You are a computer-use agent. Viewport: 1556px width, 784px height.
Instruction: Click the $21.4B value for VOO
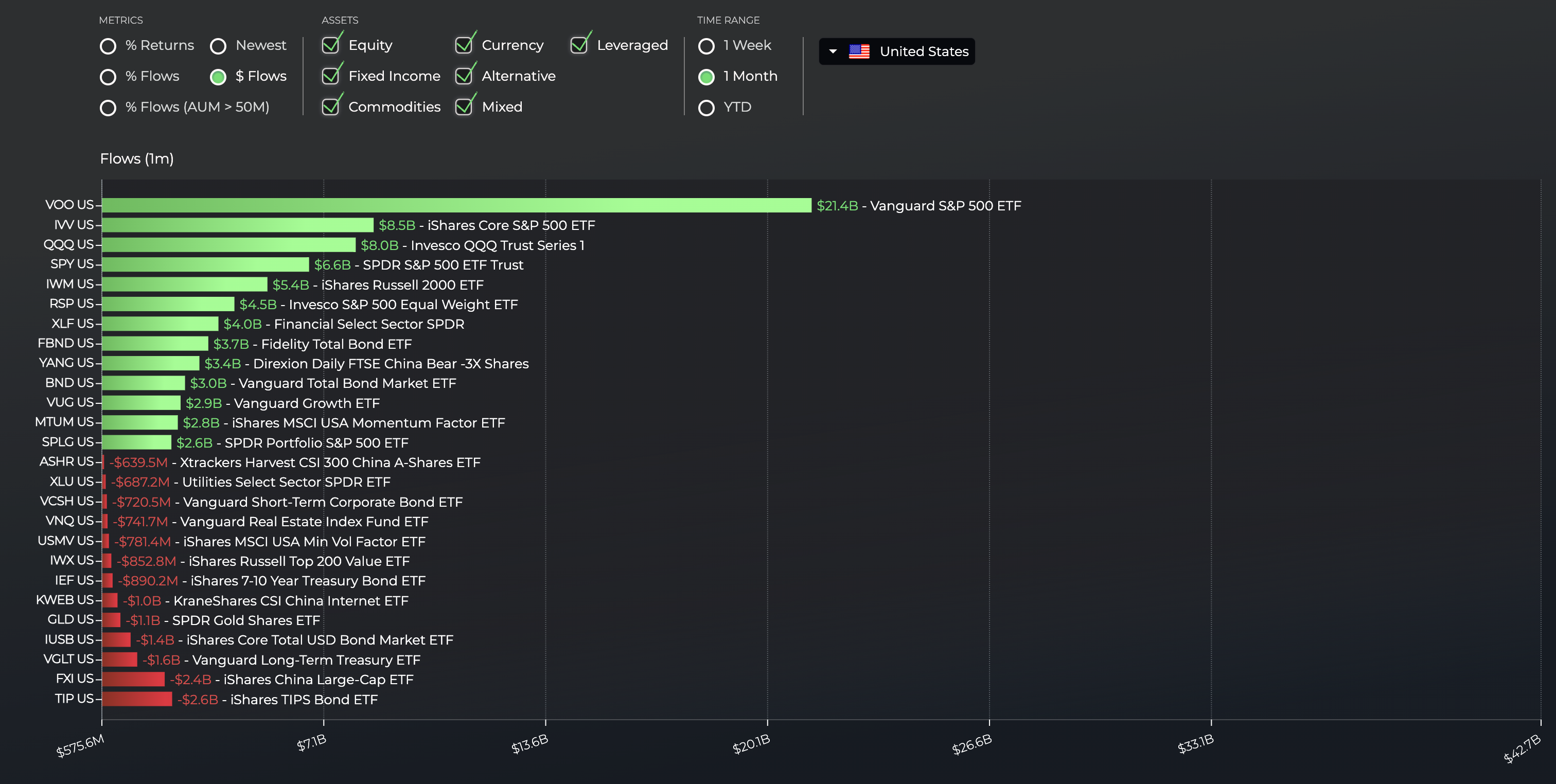click(x=837, y=206)
